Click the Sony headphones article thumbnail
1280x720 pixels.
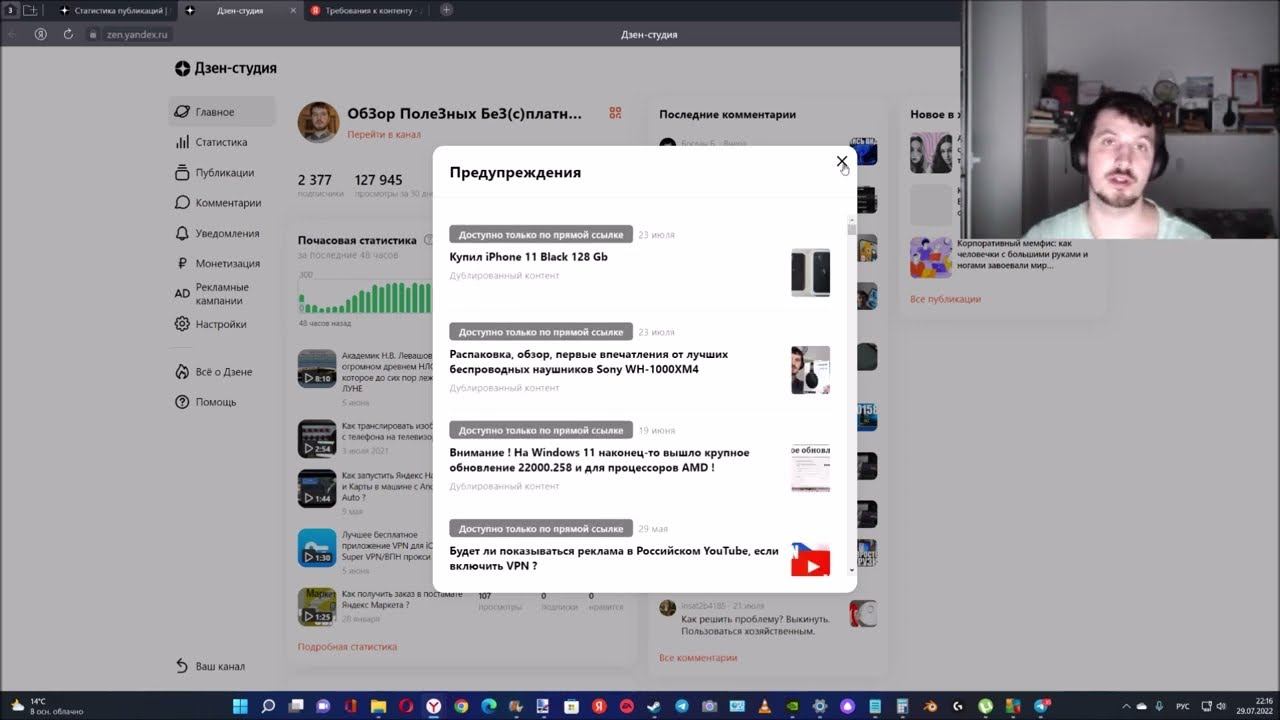pos(810,370)
